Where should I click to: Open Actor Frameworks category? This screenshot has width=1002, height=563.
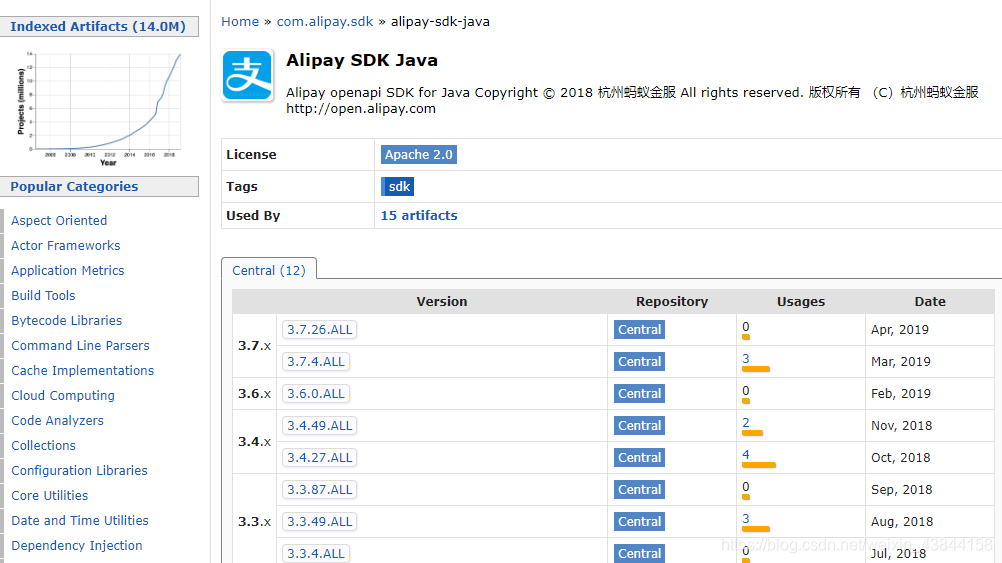(x=65, y=245)
